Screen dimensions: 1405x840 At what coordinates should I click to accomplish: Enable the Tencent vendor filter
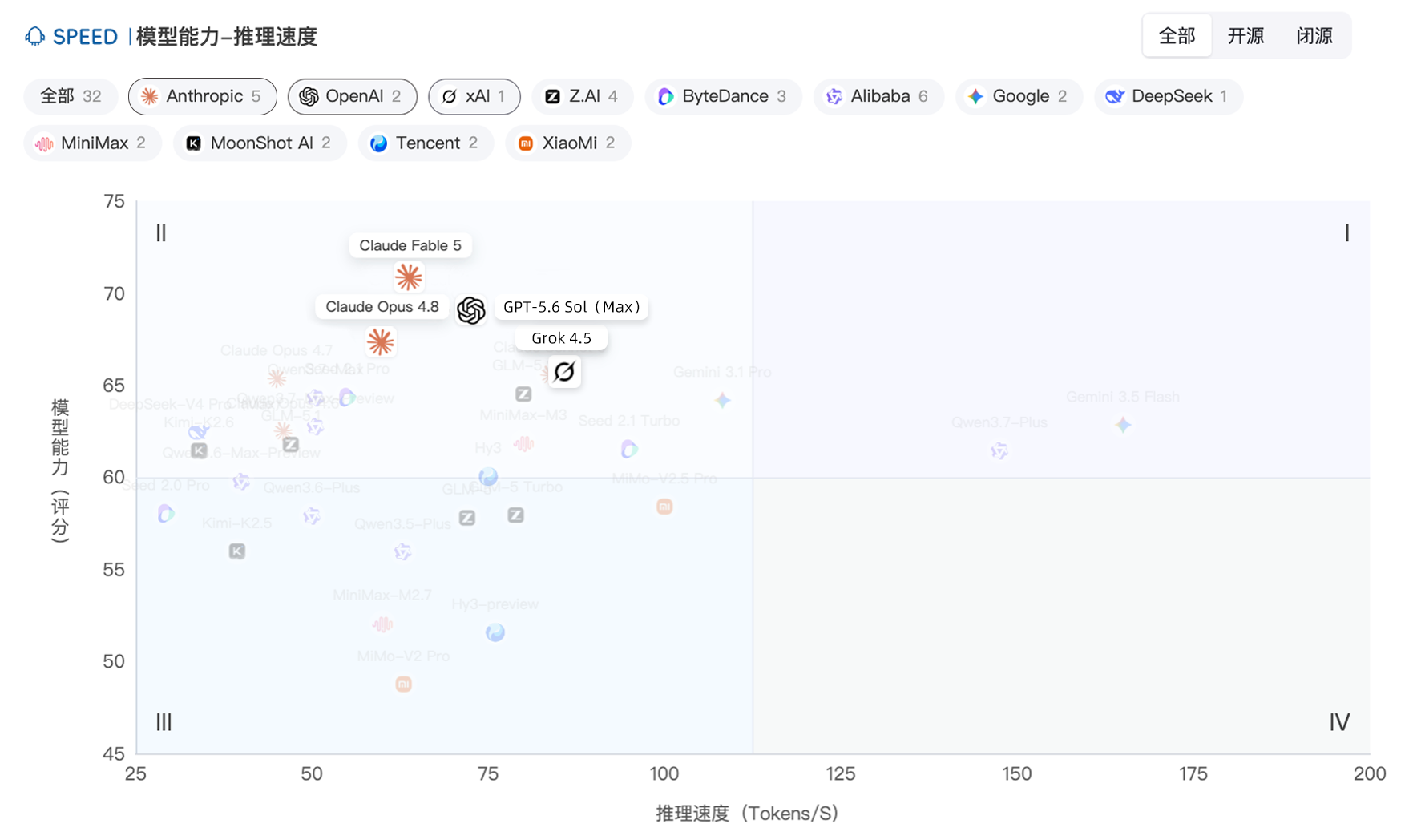coord(426,143)
